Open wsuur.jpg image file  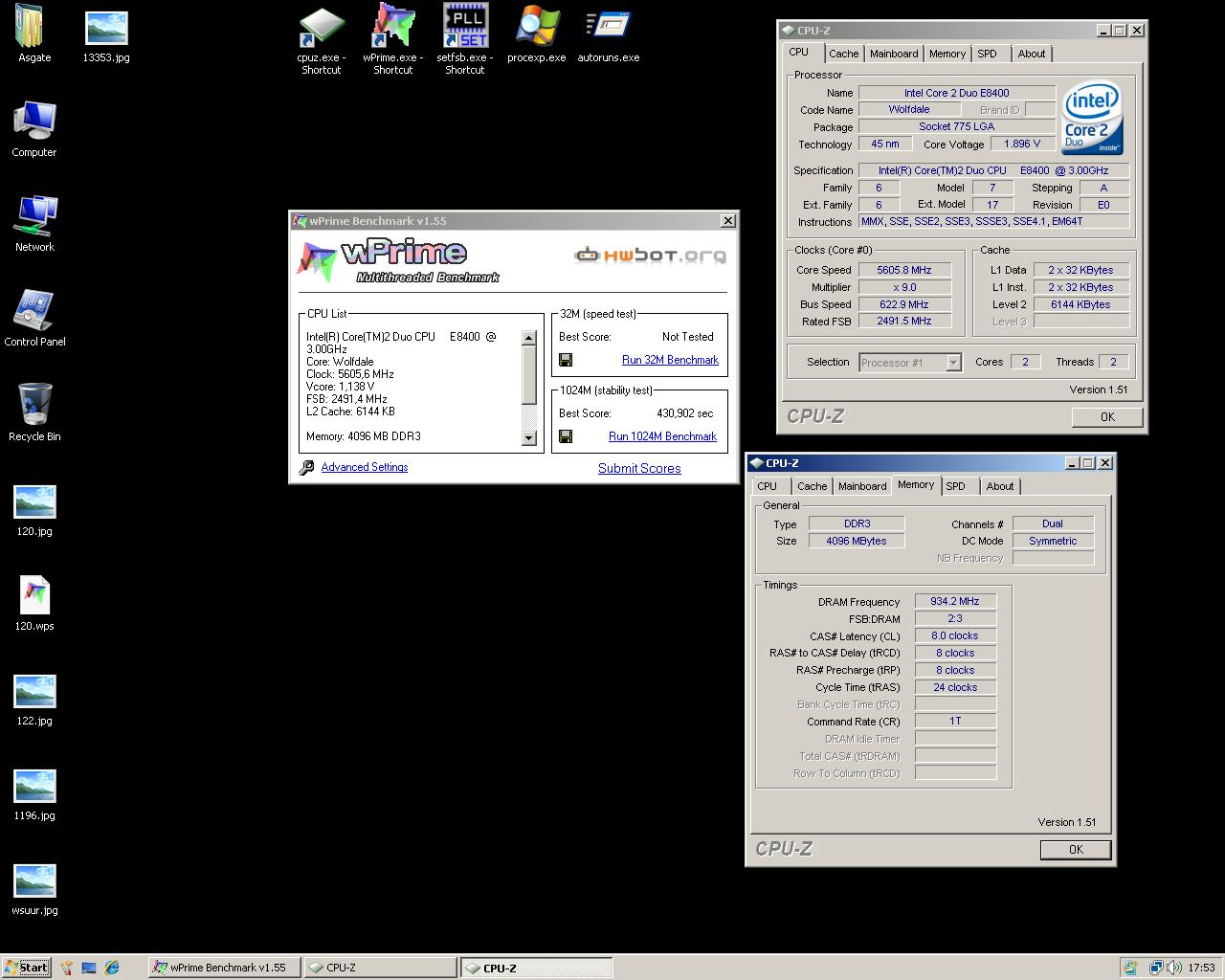(x=34, y=889)
